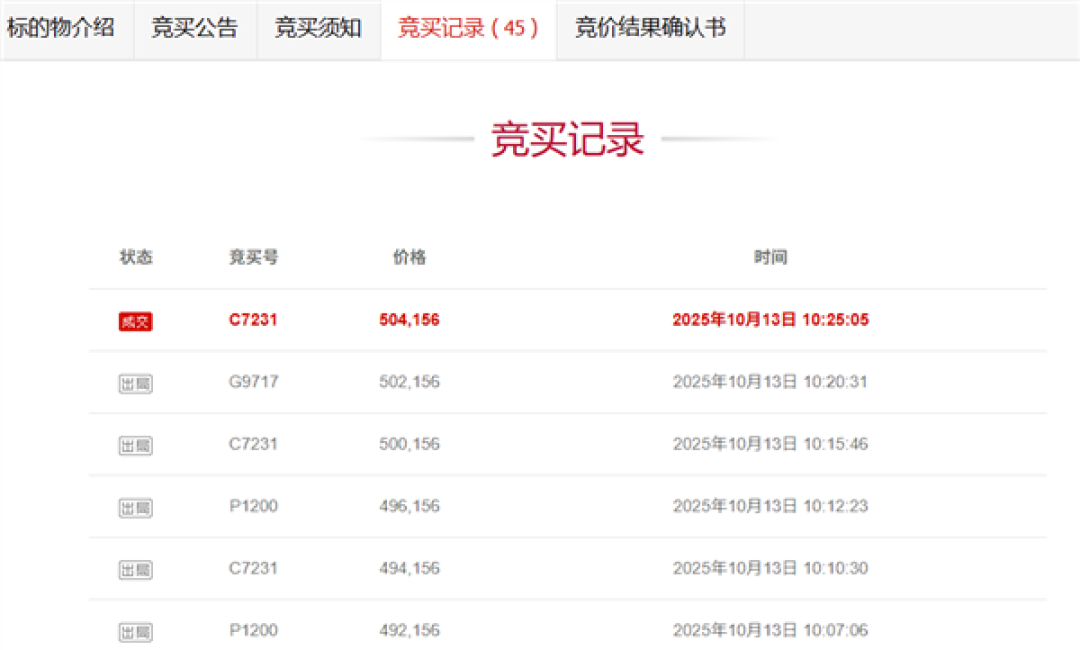Click the red 竞买记录 page heading
This screenshot has height=650, width=1080.
click(567, 140)
